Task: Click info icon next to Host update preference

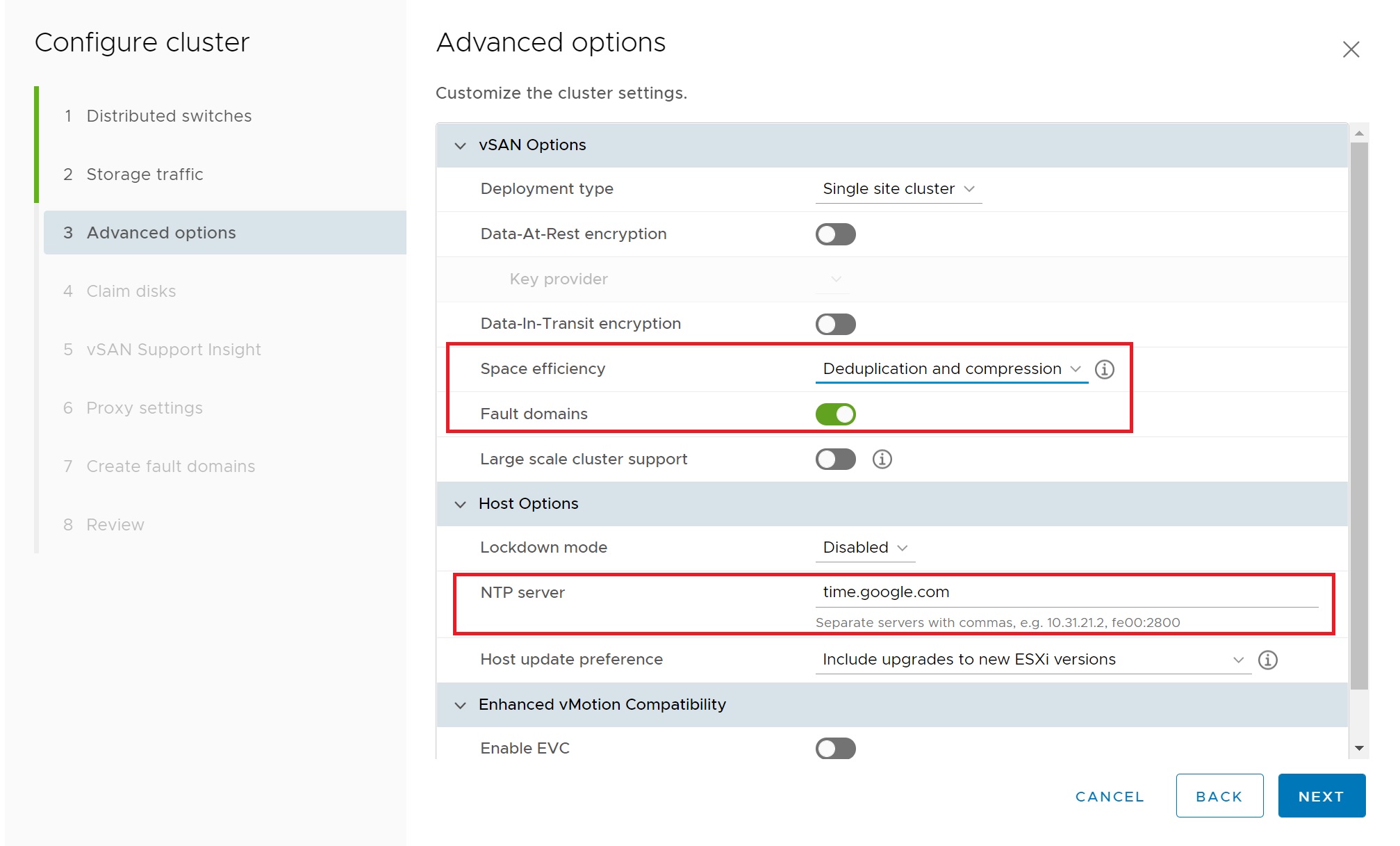Action: 1267,660
